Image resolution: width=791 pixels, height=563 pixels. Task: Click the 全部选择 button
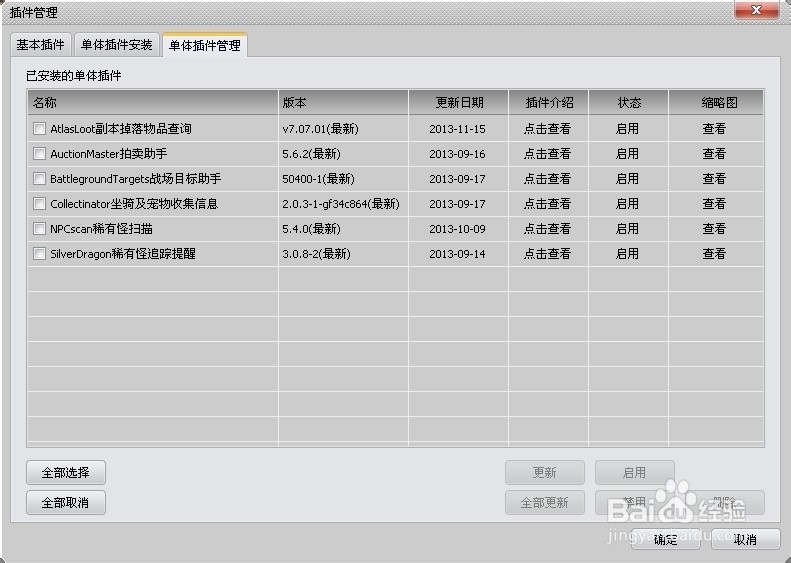(66, 473)
